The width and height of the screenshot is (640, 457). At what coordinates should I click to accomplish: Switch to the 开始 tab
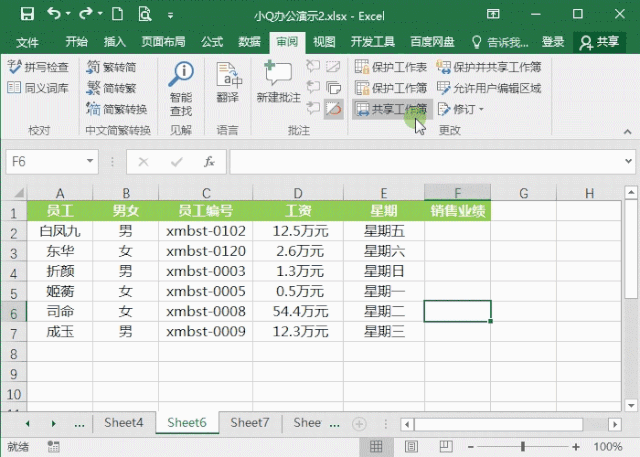(x=77, y=42)
